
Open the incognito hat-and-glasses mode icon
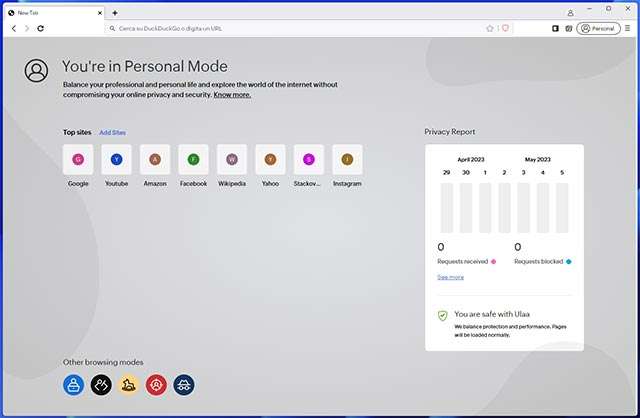pyautogui.click(x=184, y=385)
